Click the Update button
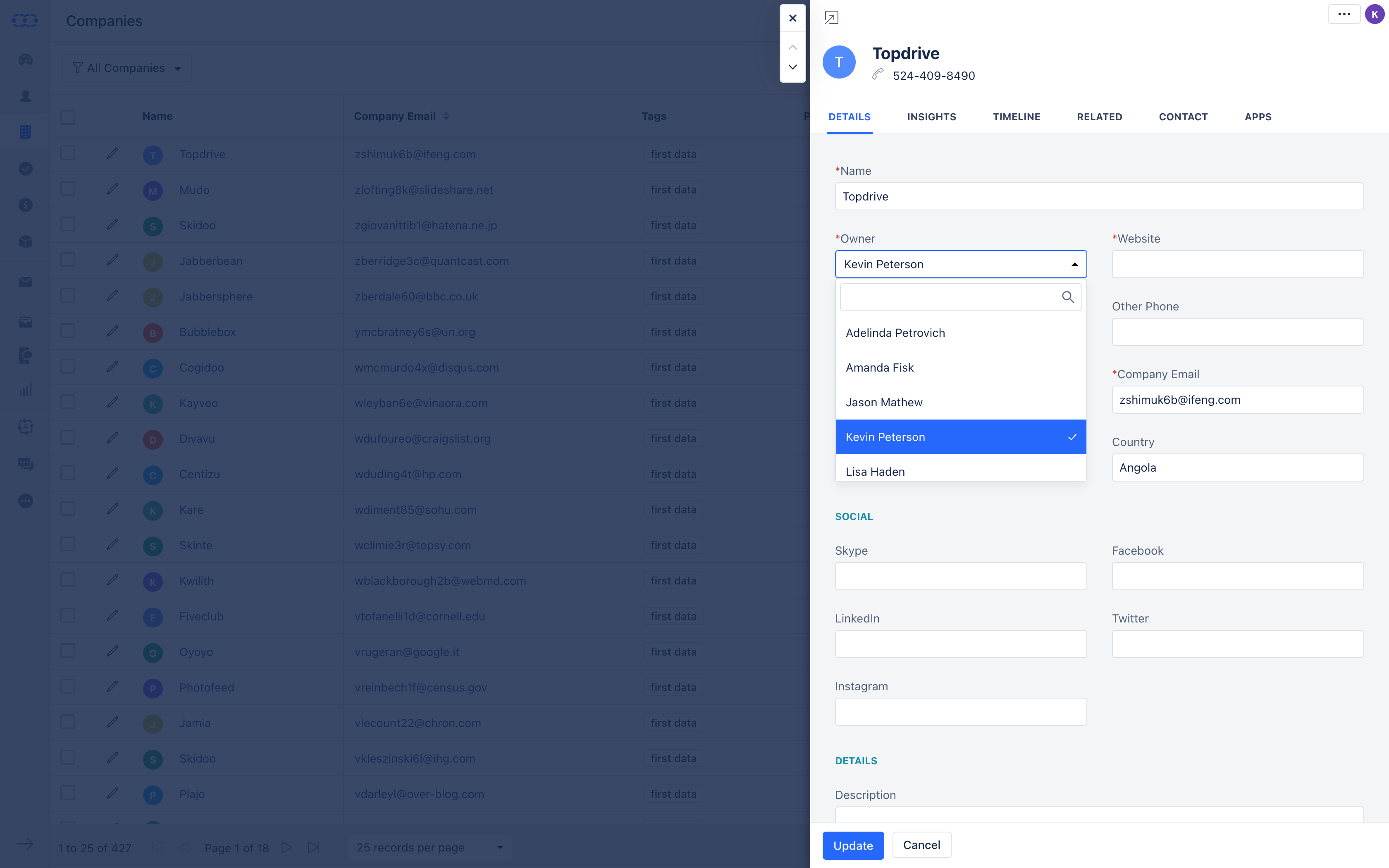Image resolution: width=1389 pixels, height=868 pixels. pyautogui.click(x=853, y=846)
